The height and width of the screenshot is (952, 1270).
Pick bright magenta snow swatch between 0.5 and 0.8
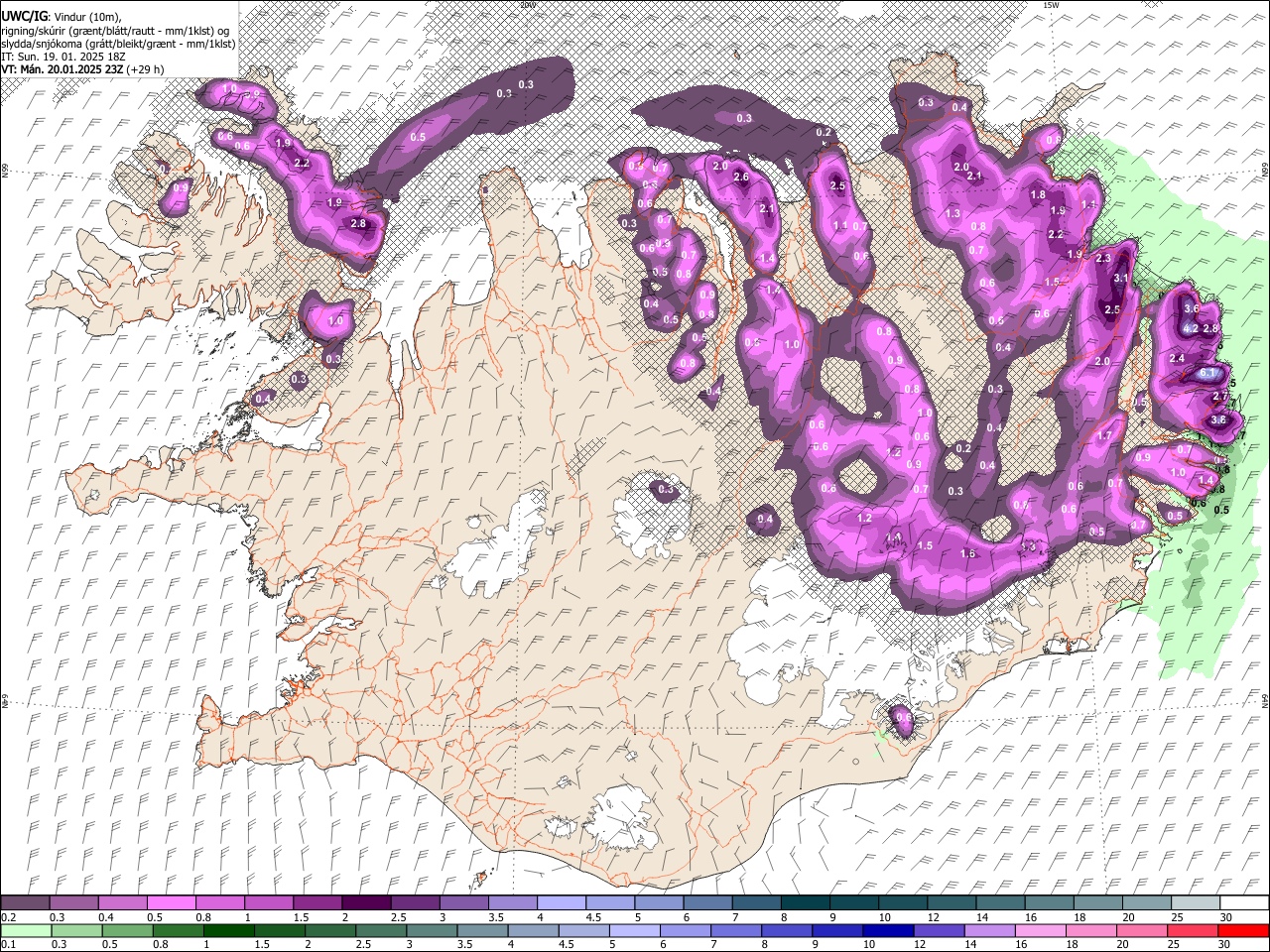pyautogui.click(x=171, y=903)
